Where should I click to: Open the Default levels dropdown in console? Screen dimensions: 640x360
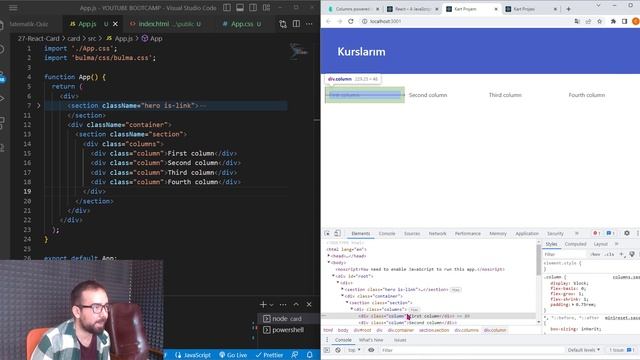pos(584,350)
